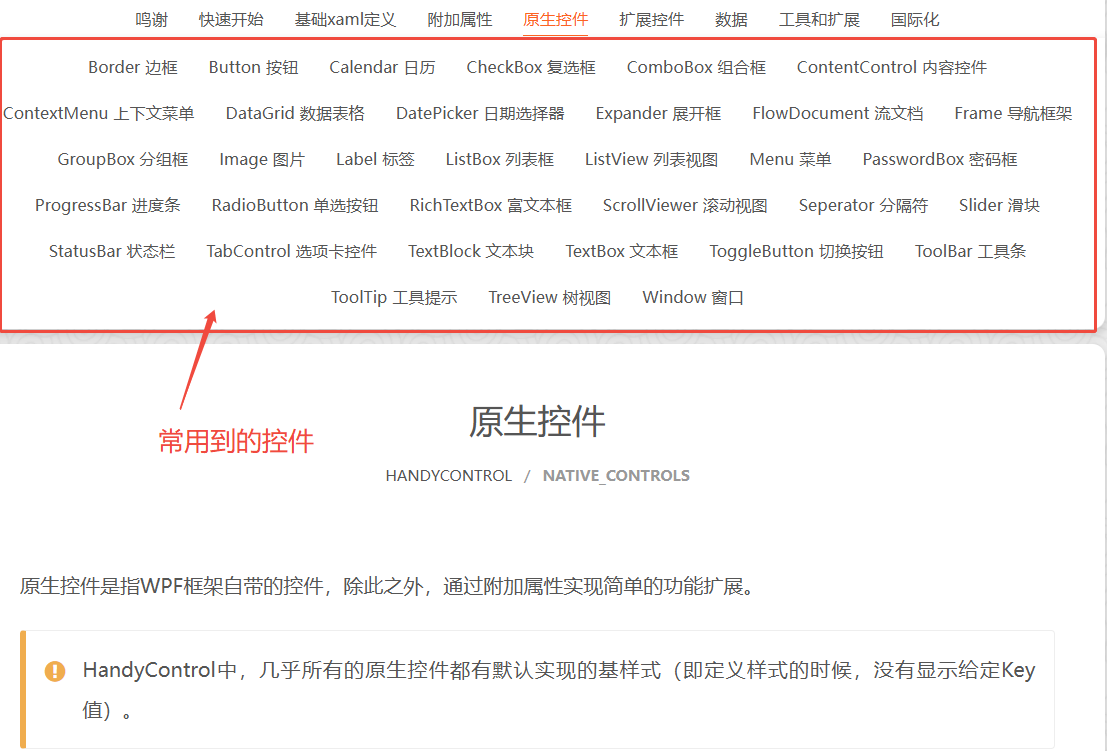Screen dimensions: 1107x751
Task: Open the 基础xaml定义 nav item
Action: 345,20
